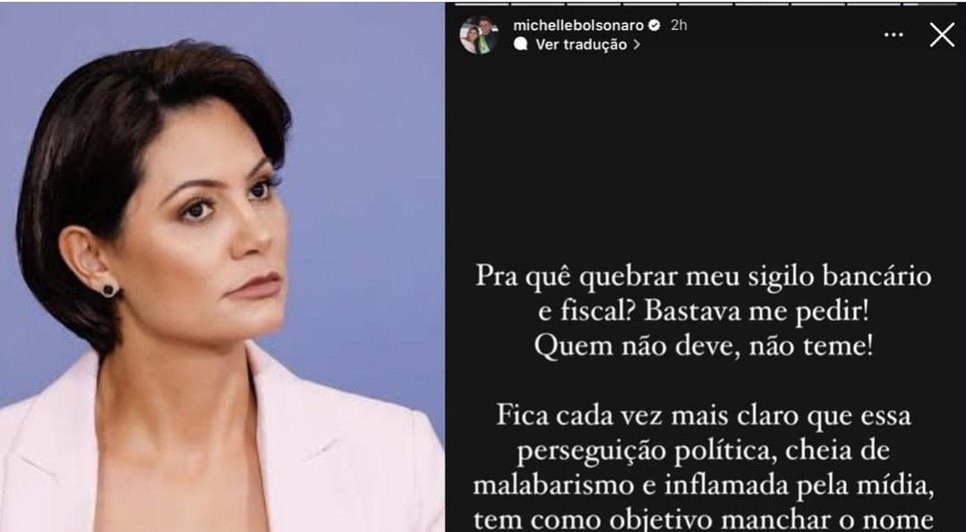Open the michellebolsonaro username link
This screenshot has width=966, height=532.
tap(578, 25)
